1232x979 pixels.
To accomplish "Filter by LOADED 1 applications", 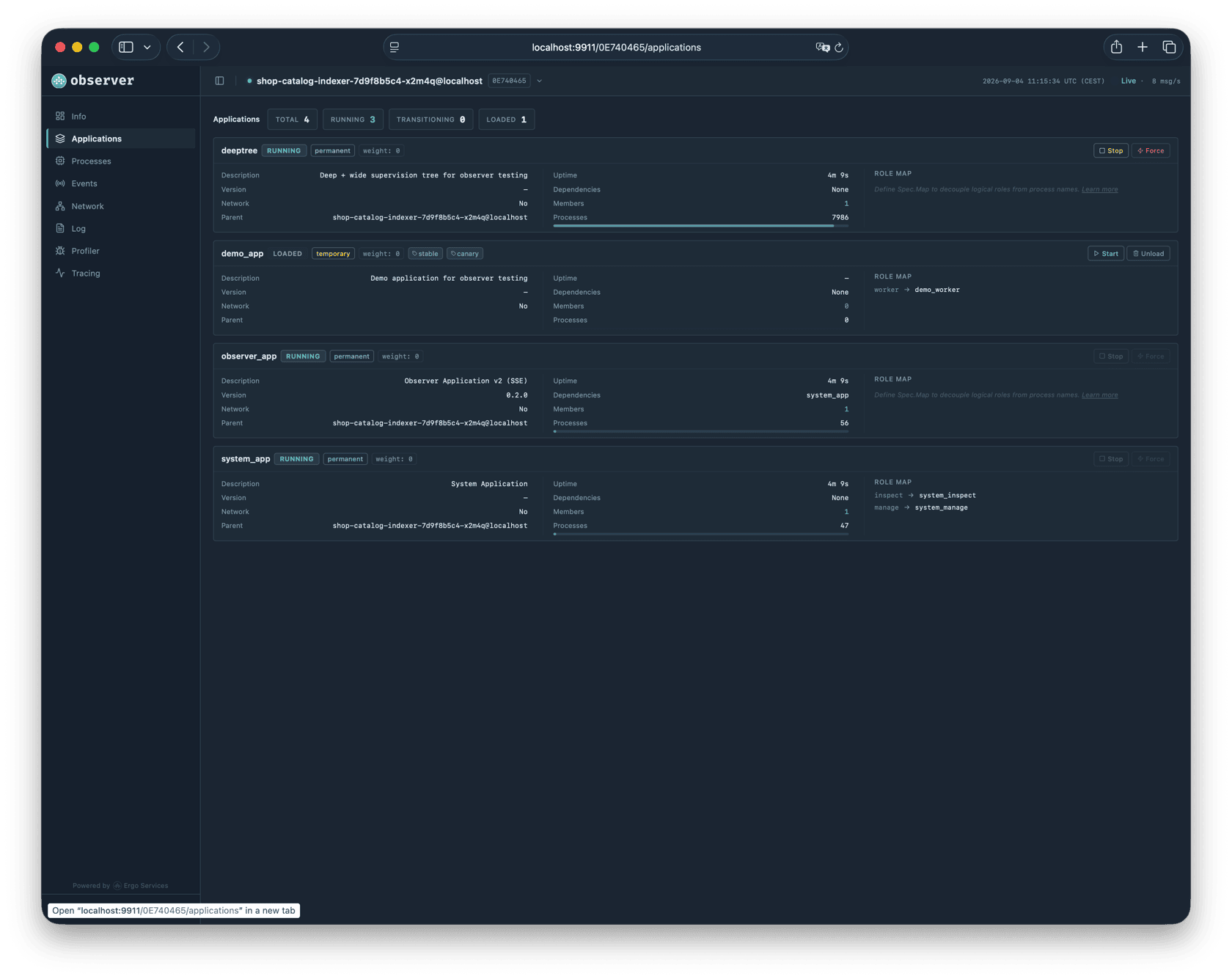I will 506,120.
